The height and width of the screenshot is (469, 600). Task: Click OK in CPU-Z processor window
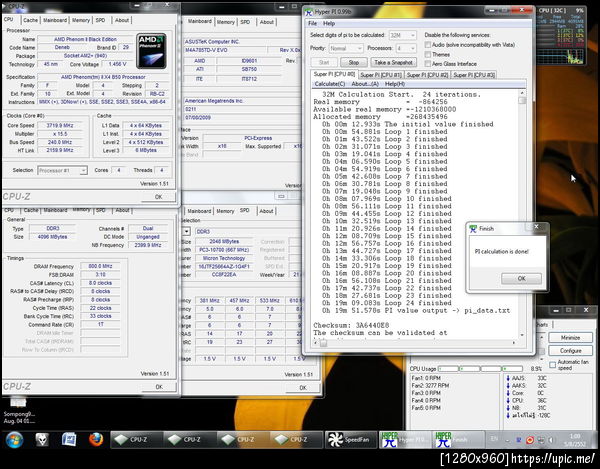158,197
